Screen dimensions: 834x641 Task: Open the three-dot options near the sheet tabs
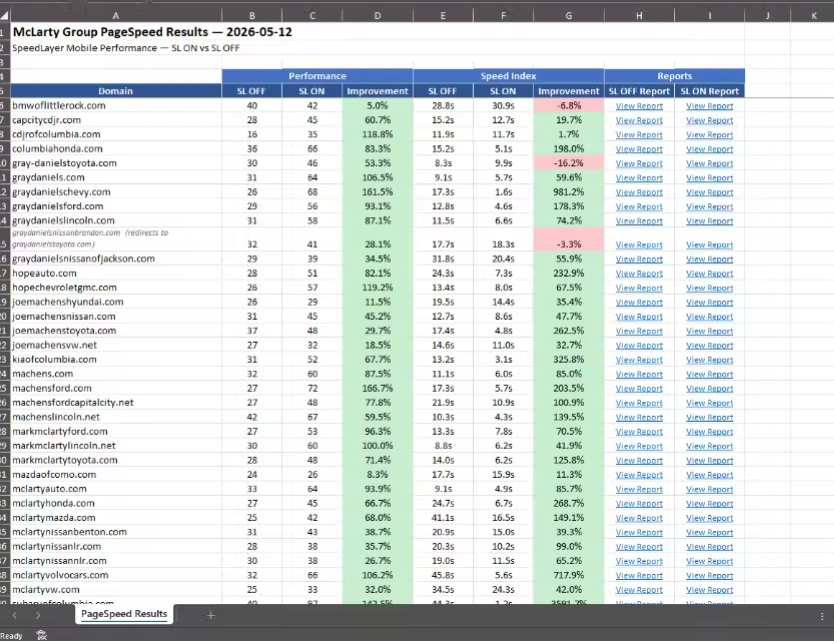pos(822,616)
